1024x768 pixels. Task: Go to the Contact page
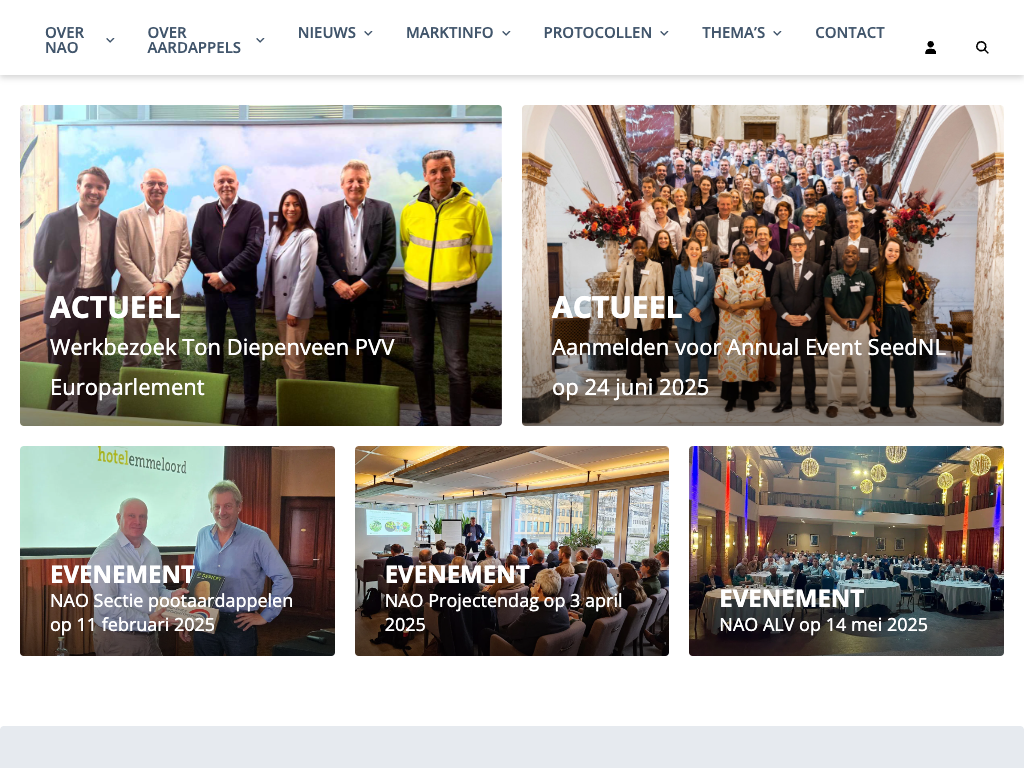coord(850,33)
